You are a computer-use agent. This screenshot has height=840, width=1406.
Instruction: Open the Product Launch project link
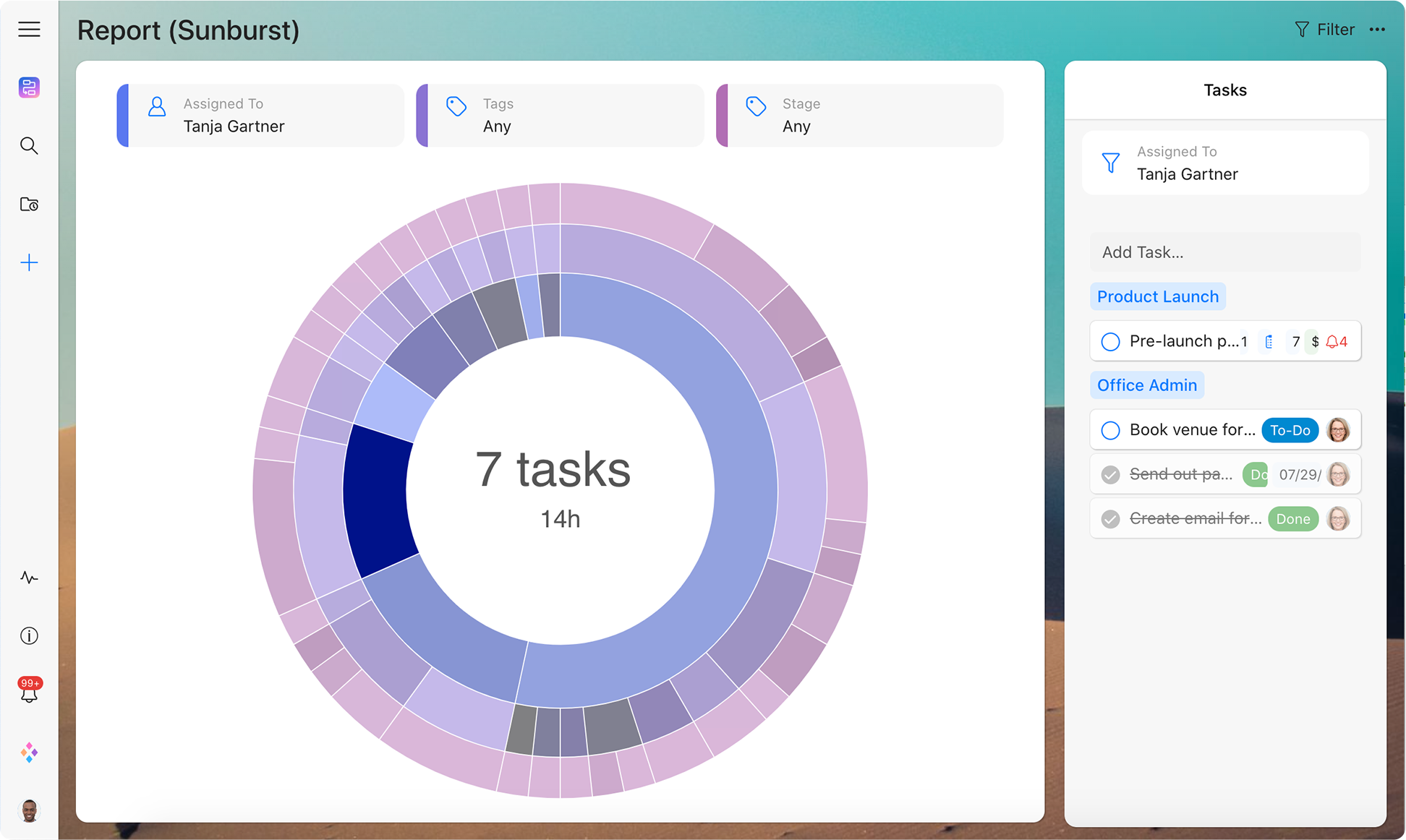tap(1157, 296)
